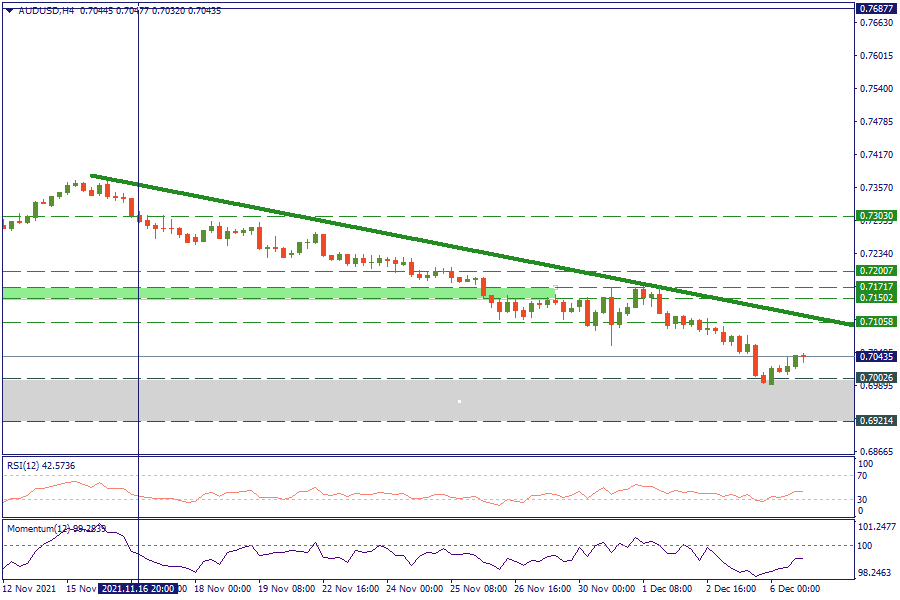This screenshot has height=600, width=900.
Task: Click the white anchor point in gray zone
Action: click(459, 402)
